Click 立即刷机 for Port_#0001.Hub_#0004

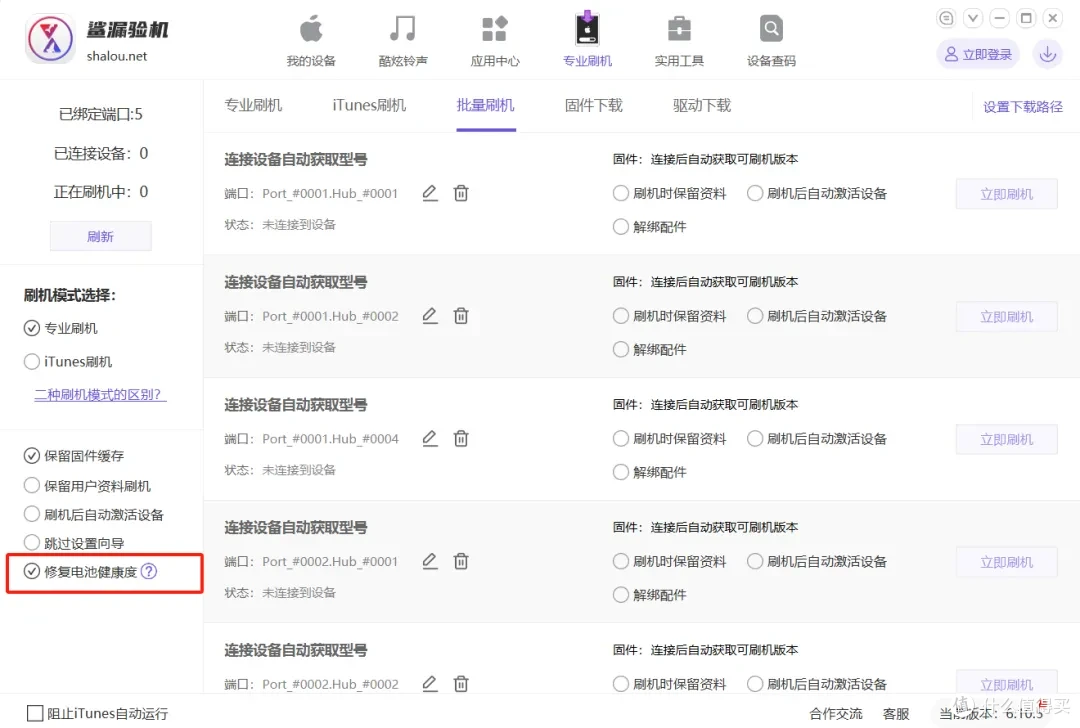coord(1006,439)
